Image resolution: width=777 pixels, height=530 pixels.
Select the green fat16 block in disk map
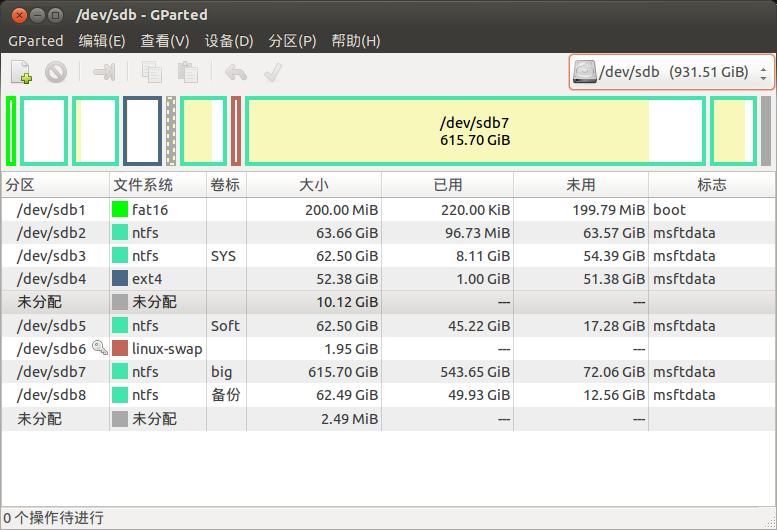[11, 131]
